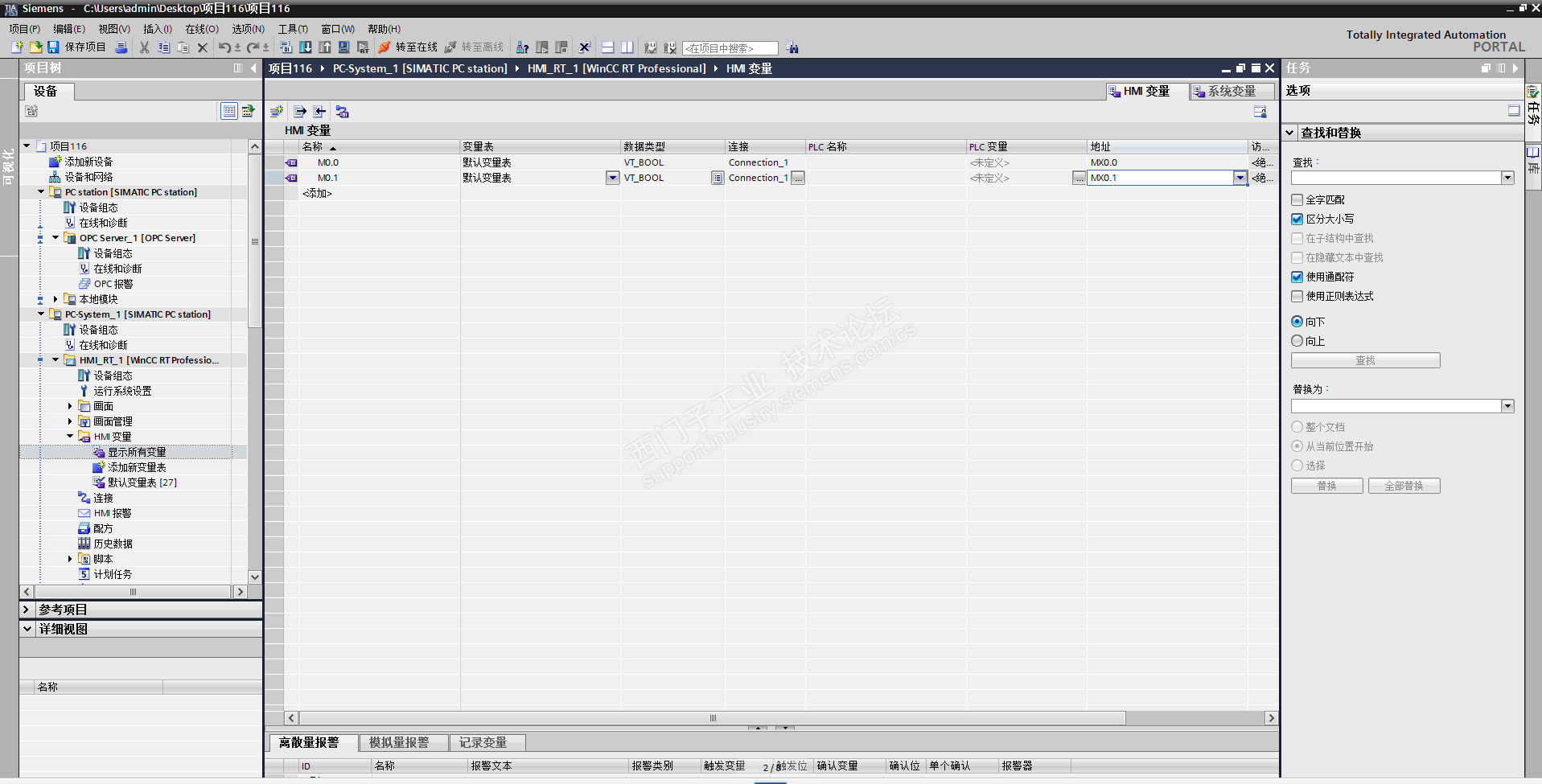Click the 替换为 text input field
Viewport: 1542px width, 784px height.
1396,406
